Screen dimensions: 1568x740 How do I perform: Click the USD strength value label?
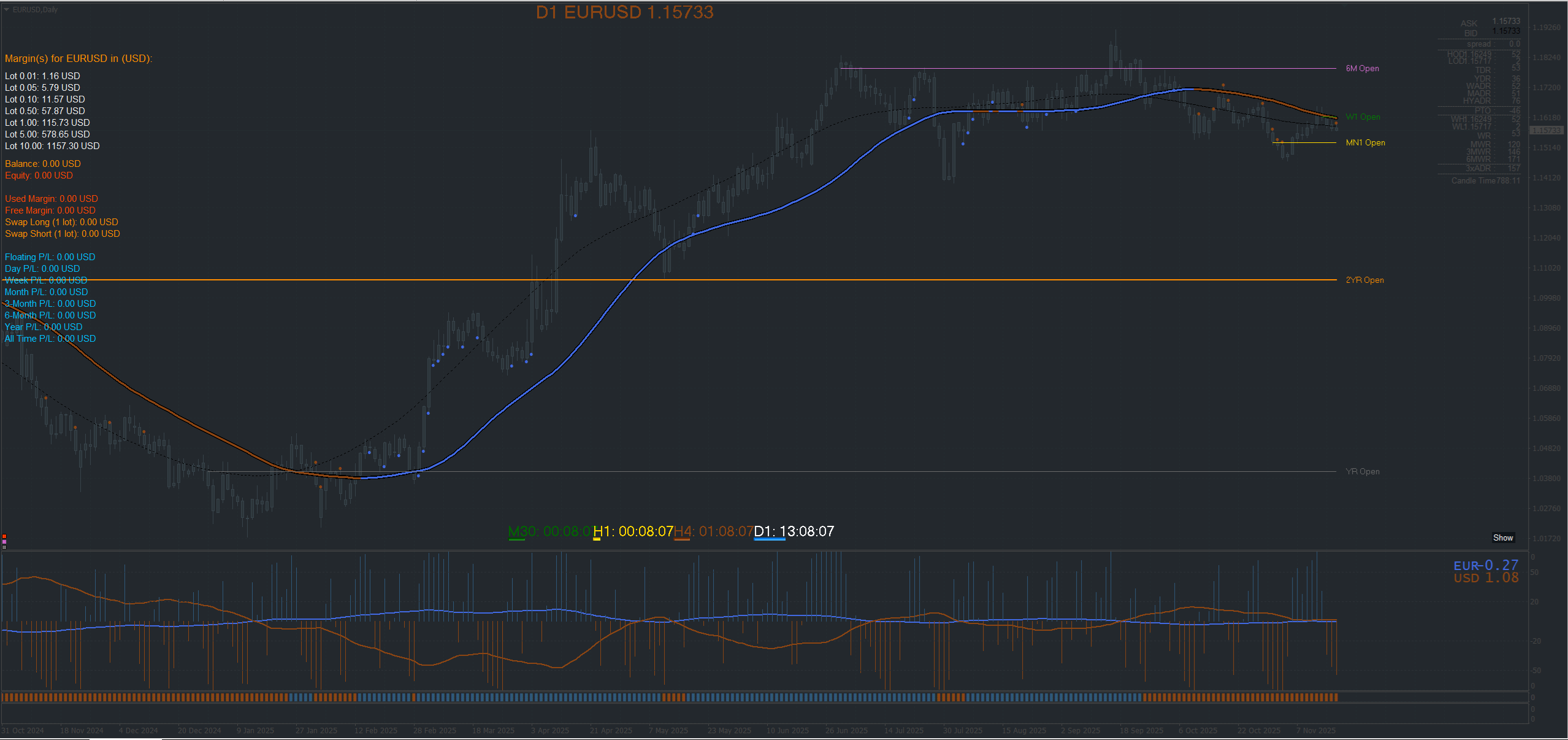coord(1485,578)
